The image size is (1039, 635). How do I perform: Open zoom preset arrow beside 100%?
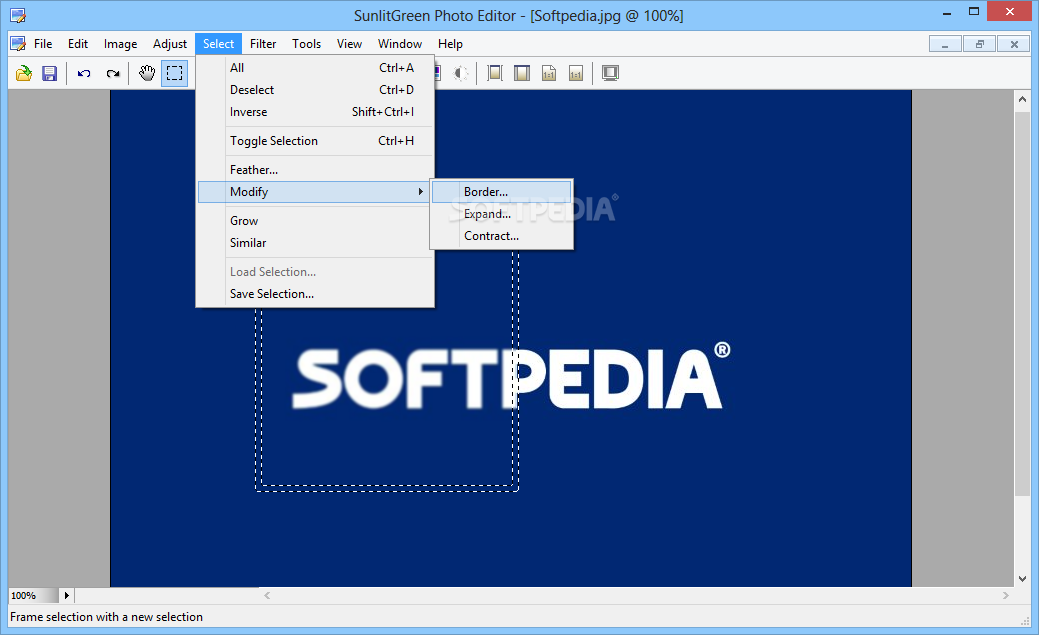(x=66, y=595)
